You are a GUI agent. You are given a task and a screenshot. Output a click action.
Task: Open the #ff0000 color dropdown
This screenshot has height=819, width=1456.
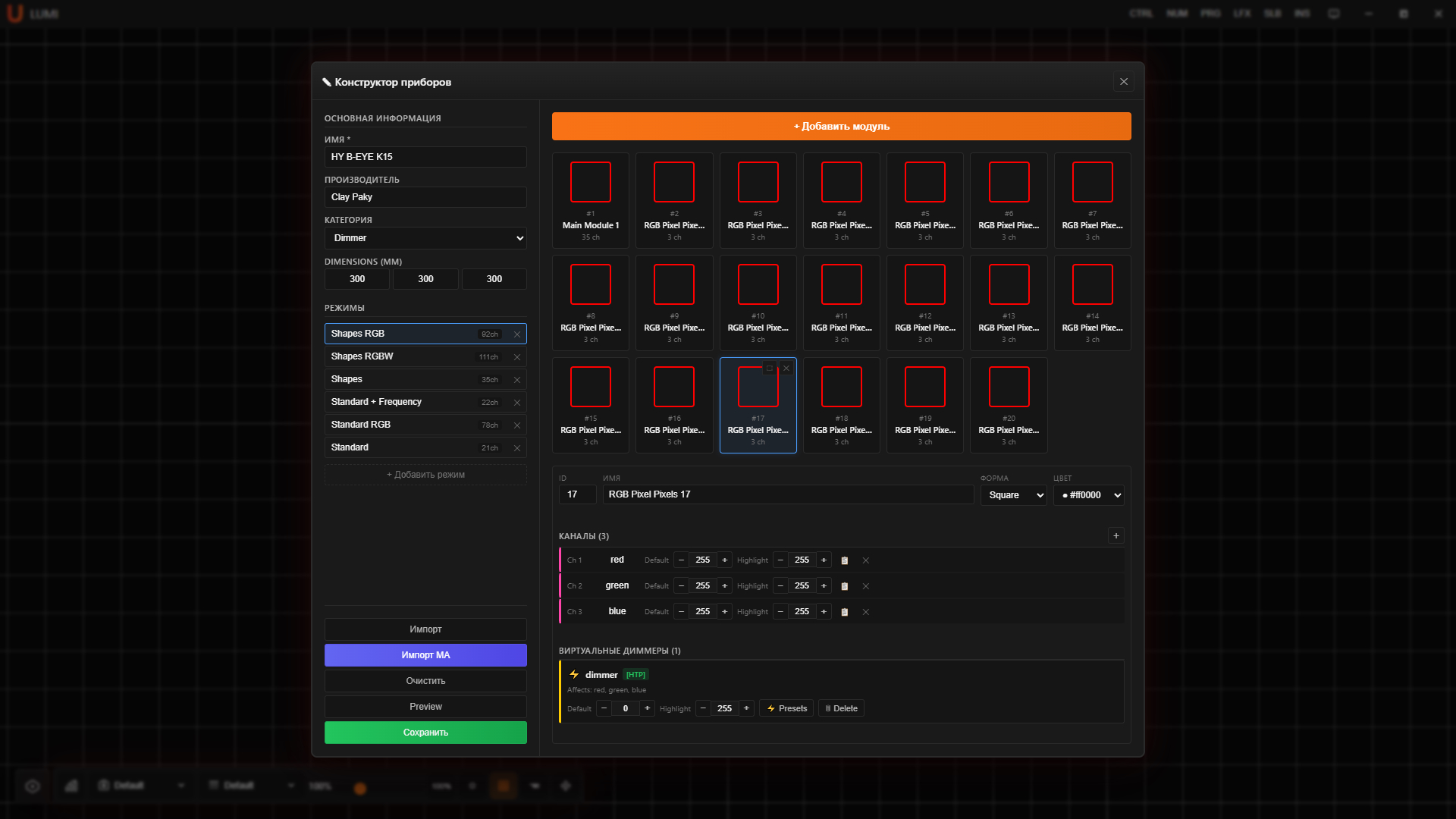point(1088,495)
